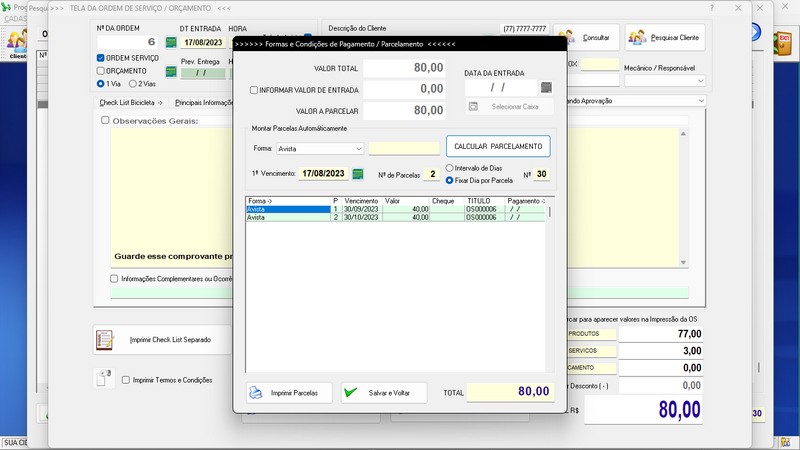Tick the Orçamento checkbox
800x450 pixels.
pyautogui.click(x=101, y=71)
